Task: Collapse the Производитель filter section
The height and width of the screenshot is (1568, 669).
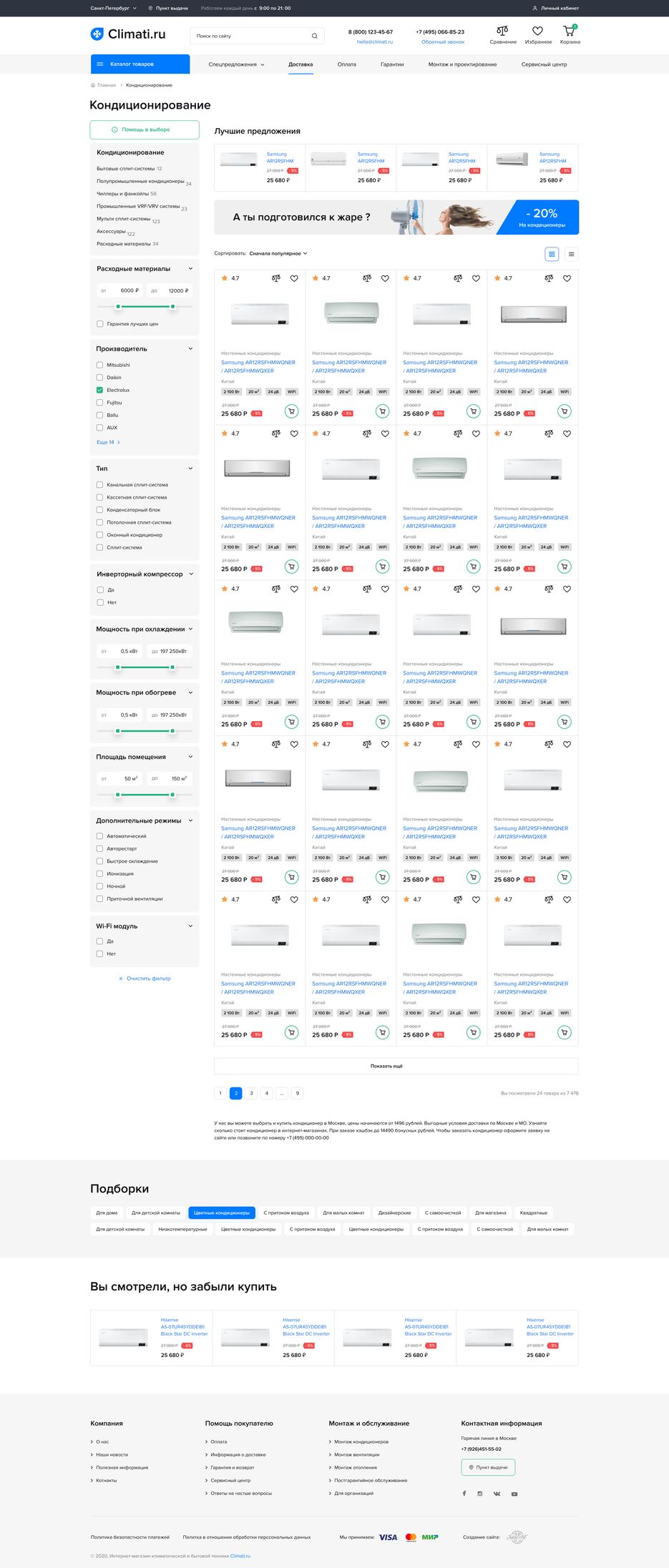Action: pos(190,349)
